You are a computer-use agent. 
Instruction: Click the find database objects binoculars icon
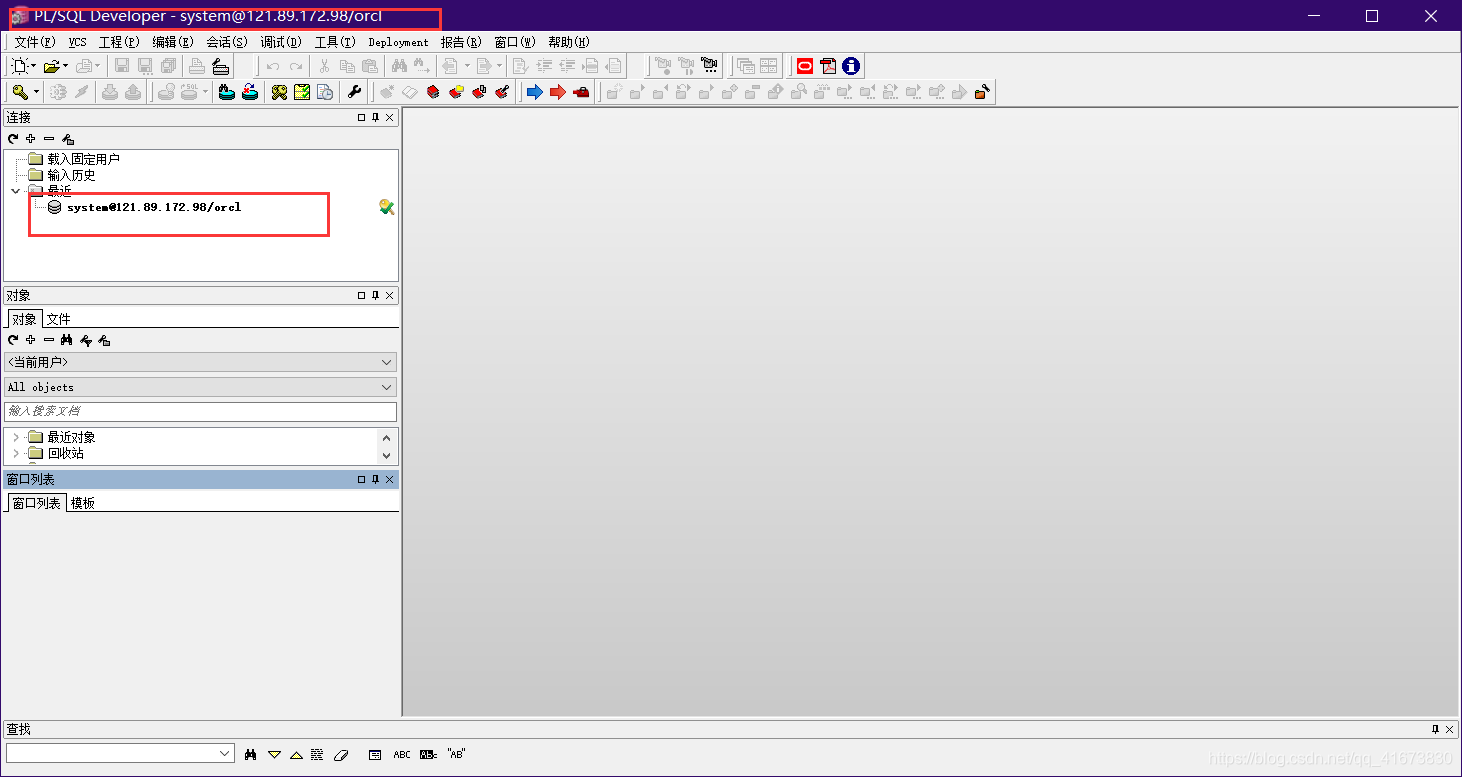click(227, 92)
